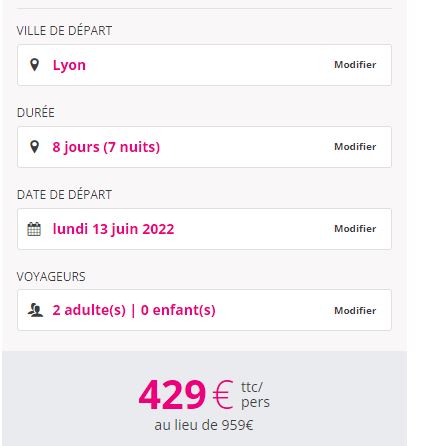
Task: Select 2 adulte(s) traveler text
Action: pos(89,310)
